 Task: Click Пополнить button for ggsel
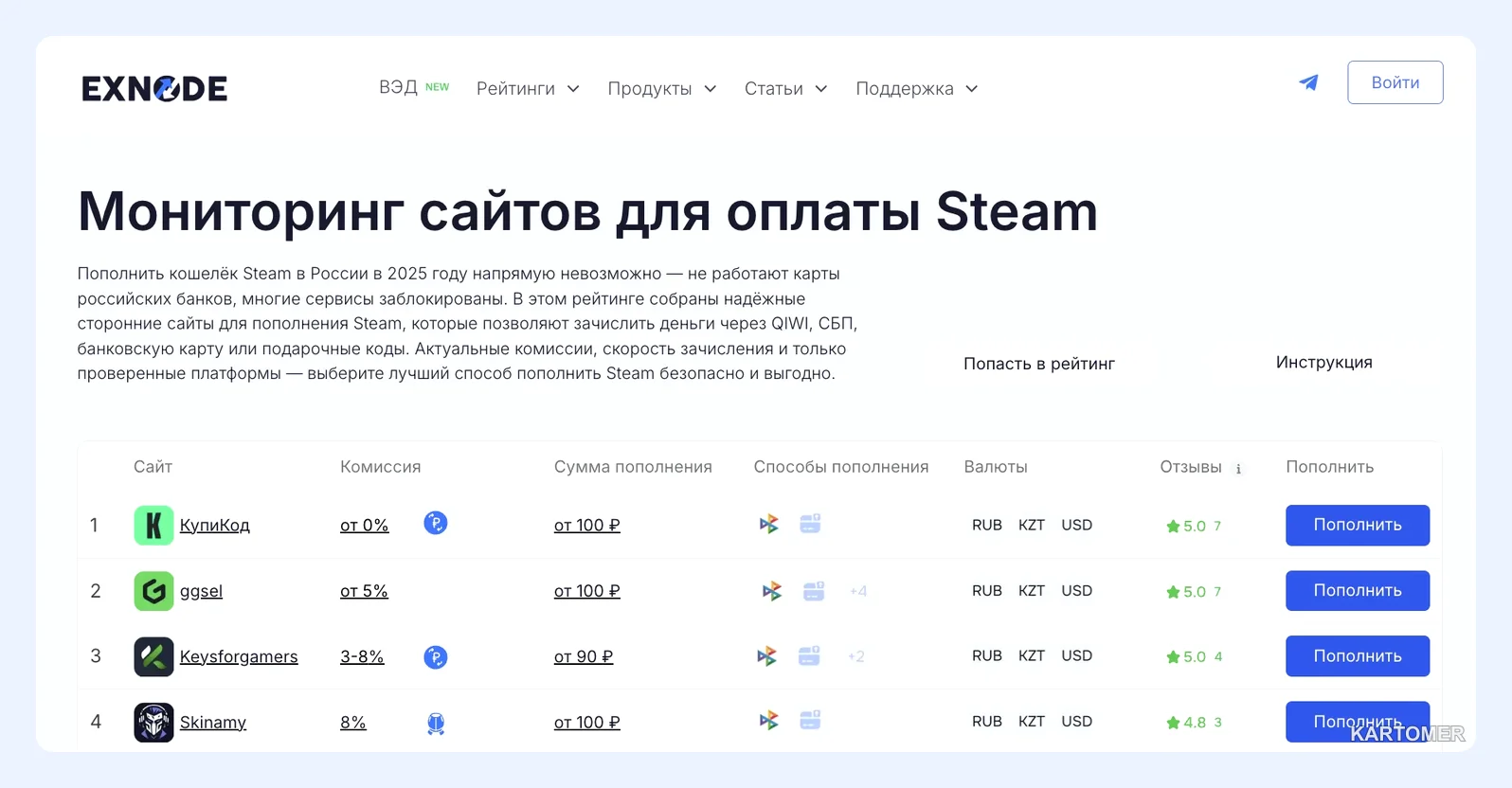1358,590
